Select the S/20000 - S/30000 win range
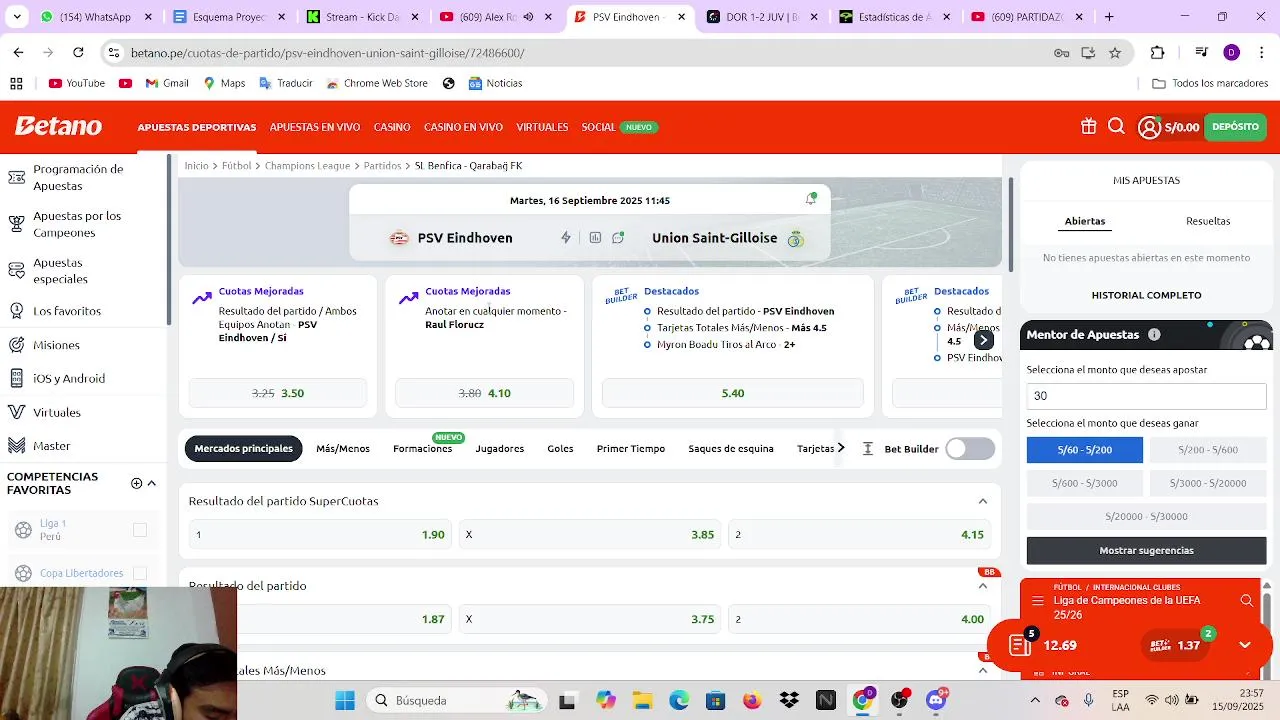The image size is (1280, 720). coord(1146,516)
